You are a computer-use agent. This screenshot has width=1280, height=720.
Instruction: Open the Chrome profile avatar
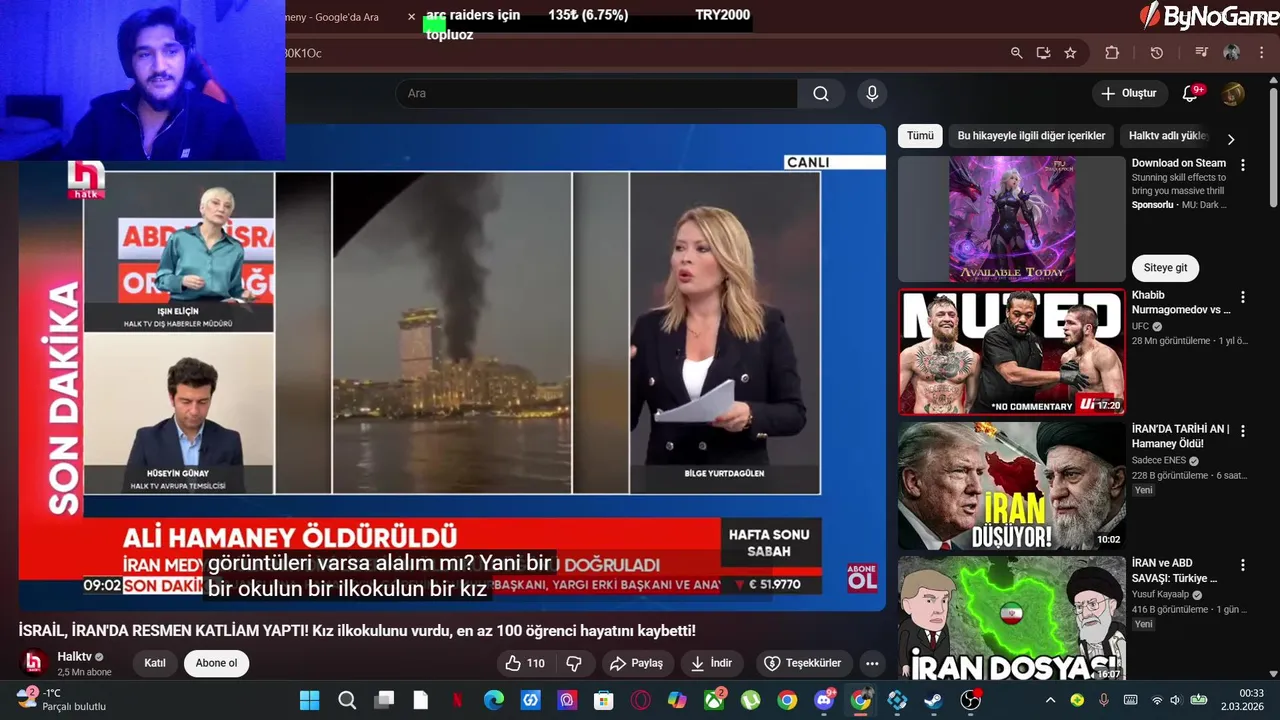click(1232, 53)
